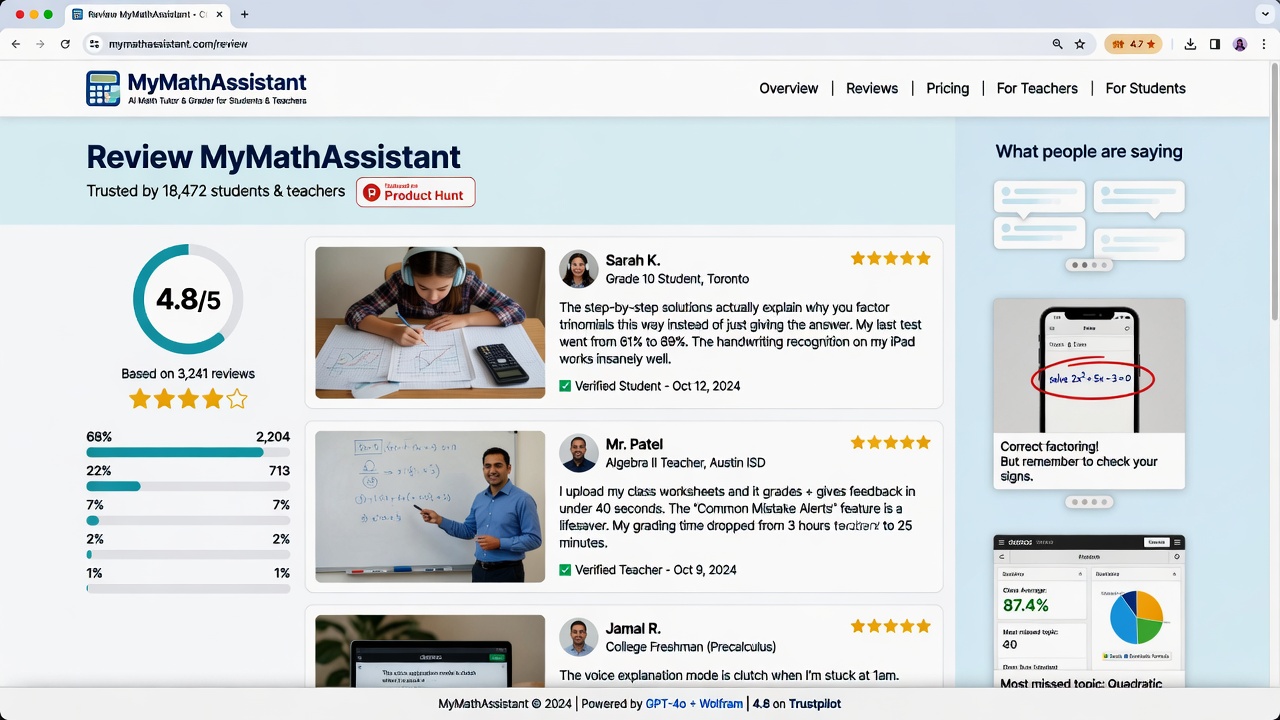Open Sarah K.'s student studying photo
Screen dimensions: 1280x720
pos(430,323)
